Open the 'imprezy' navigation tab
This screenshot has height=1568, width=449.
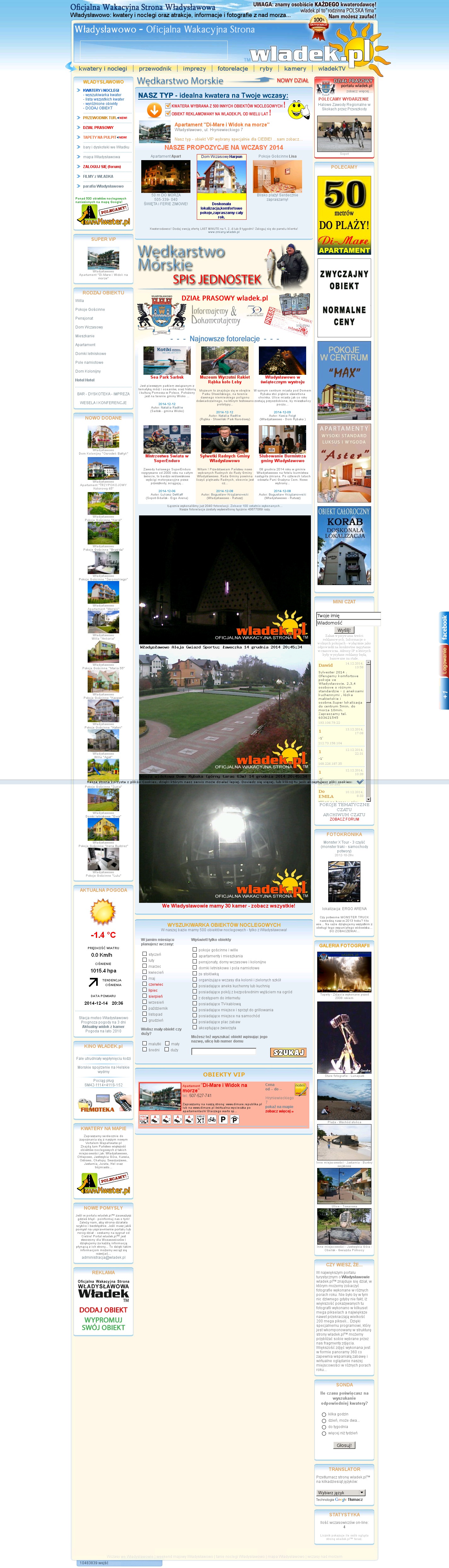194,69
